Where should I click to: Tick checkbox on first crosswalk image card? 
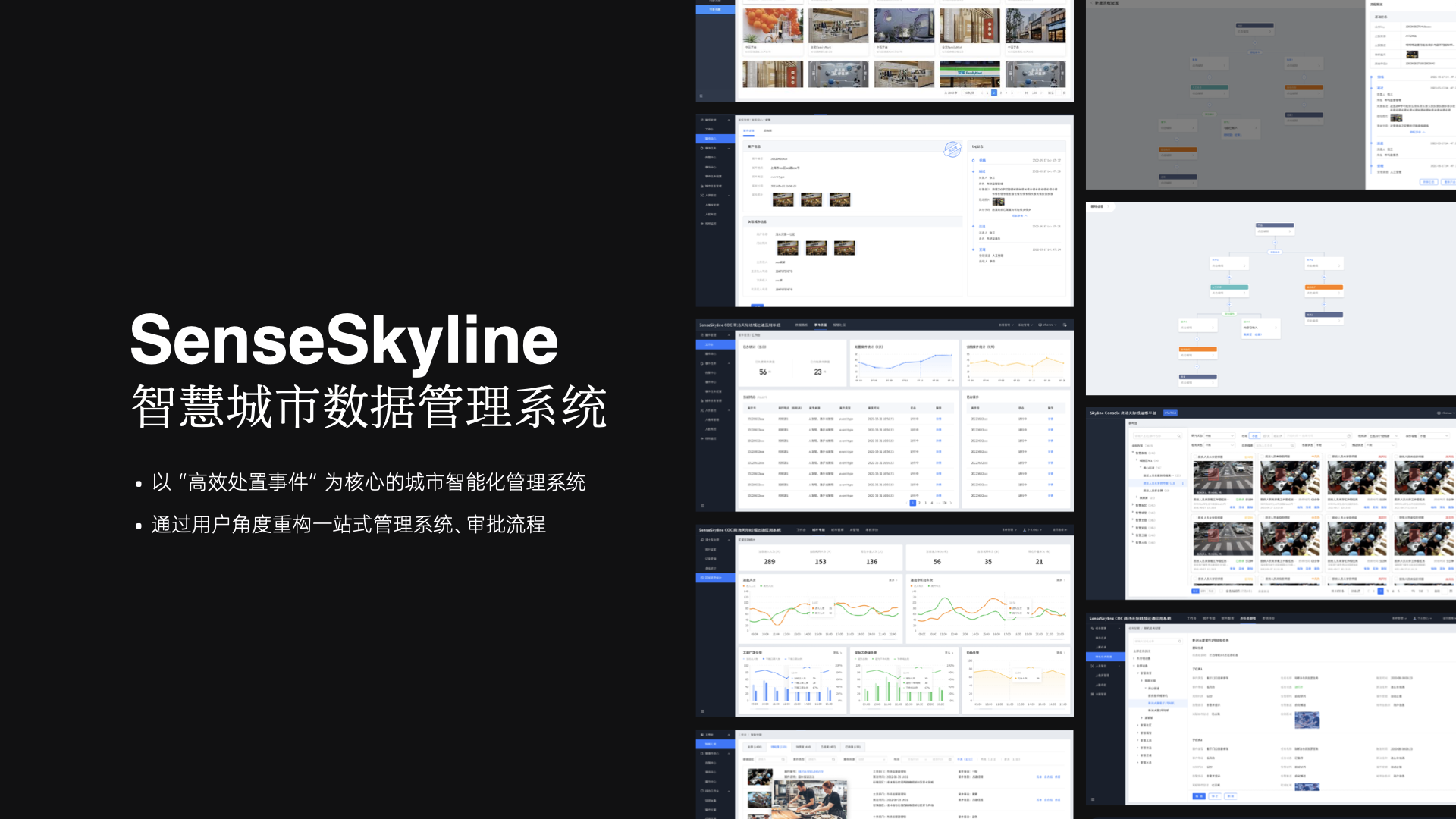coord(1195,457)
